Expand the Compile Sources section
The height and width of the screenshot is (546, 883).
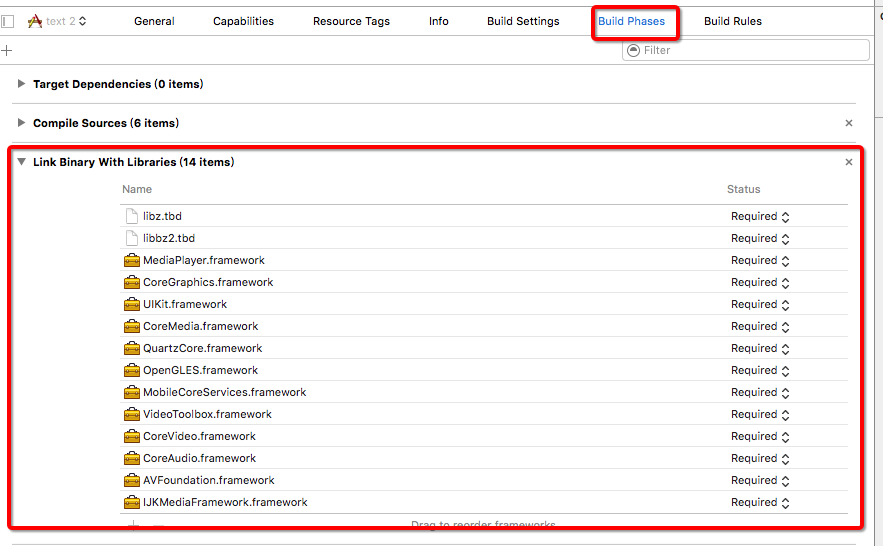point(21,123)
